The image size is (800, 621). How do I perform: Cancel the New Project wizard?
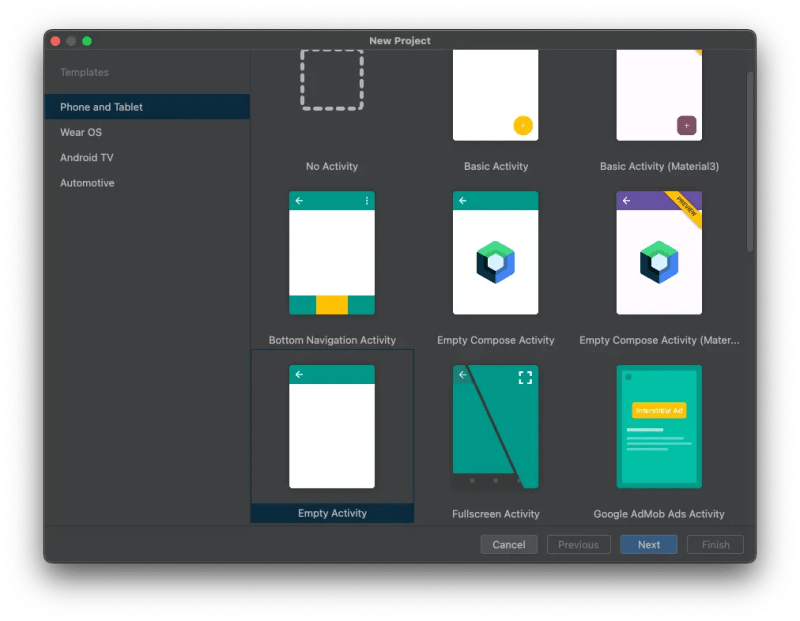point(508,544)
